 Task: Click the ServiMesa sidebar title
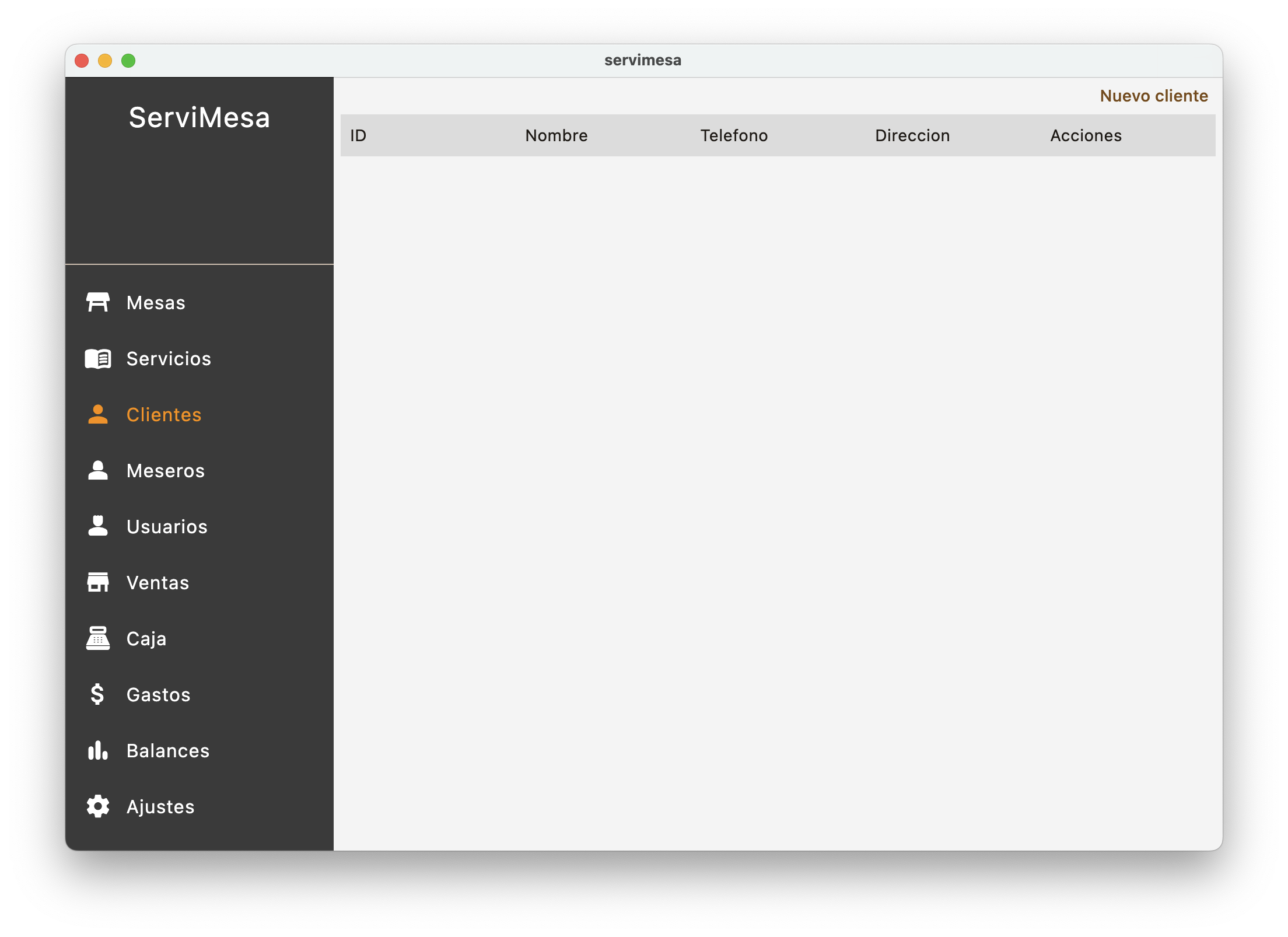199,118
